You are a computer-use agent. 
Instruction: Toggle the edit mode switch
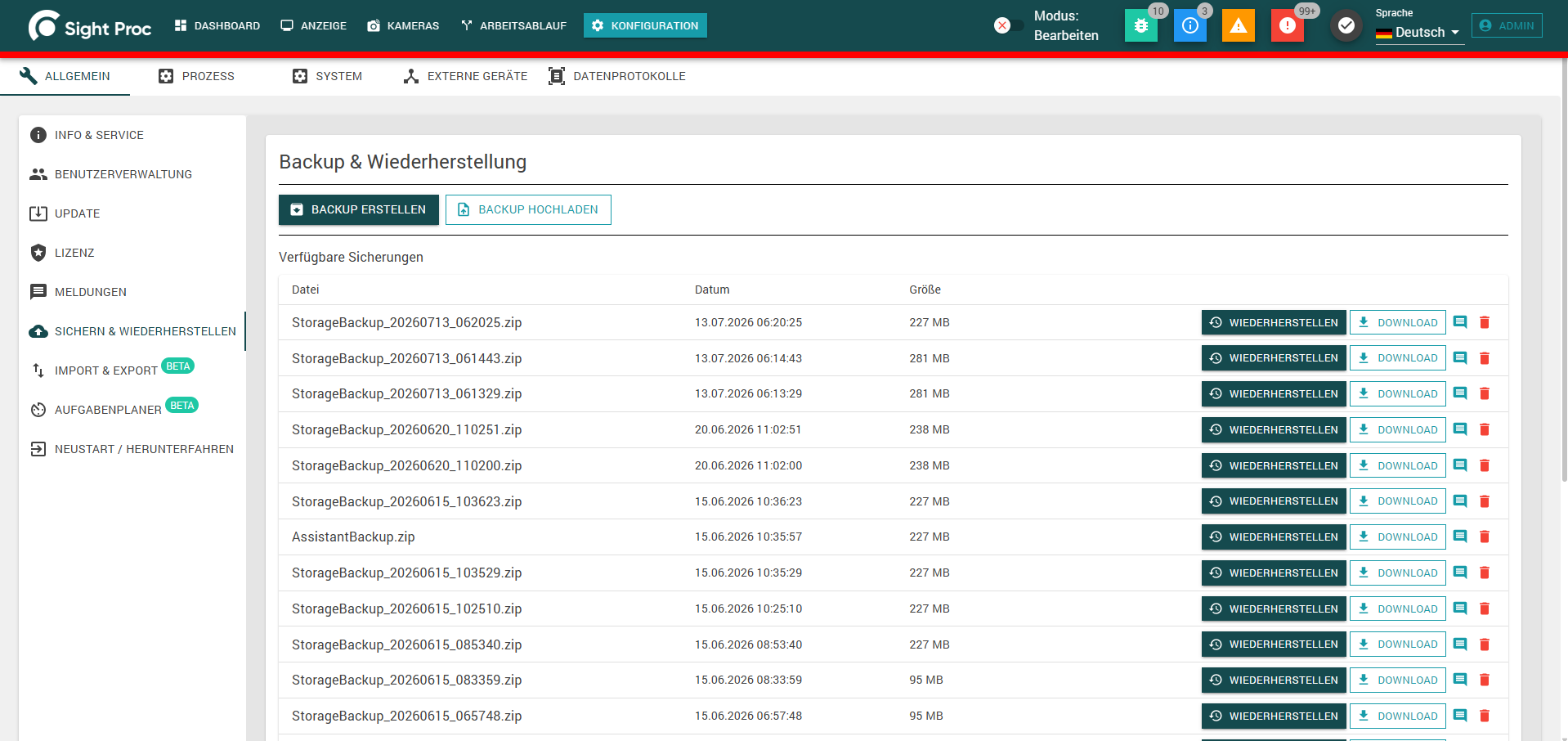(x=1008, y=25)
